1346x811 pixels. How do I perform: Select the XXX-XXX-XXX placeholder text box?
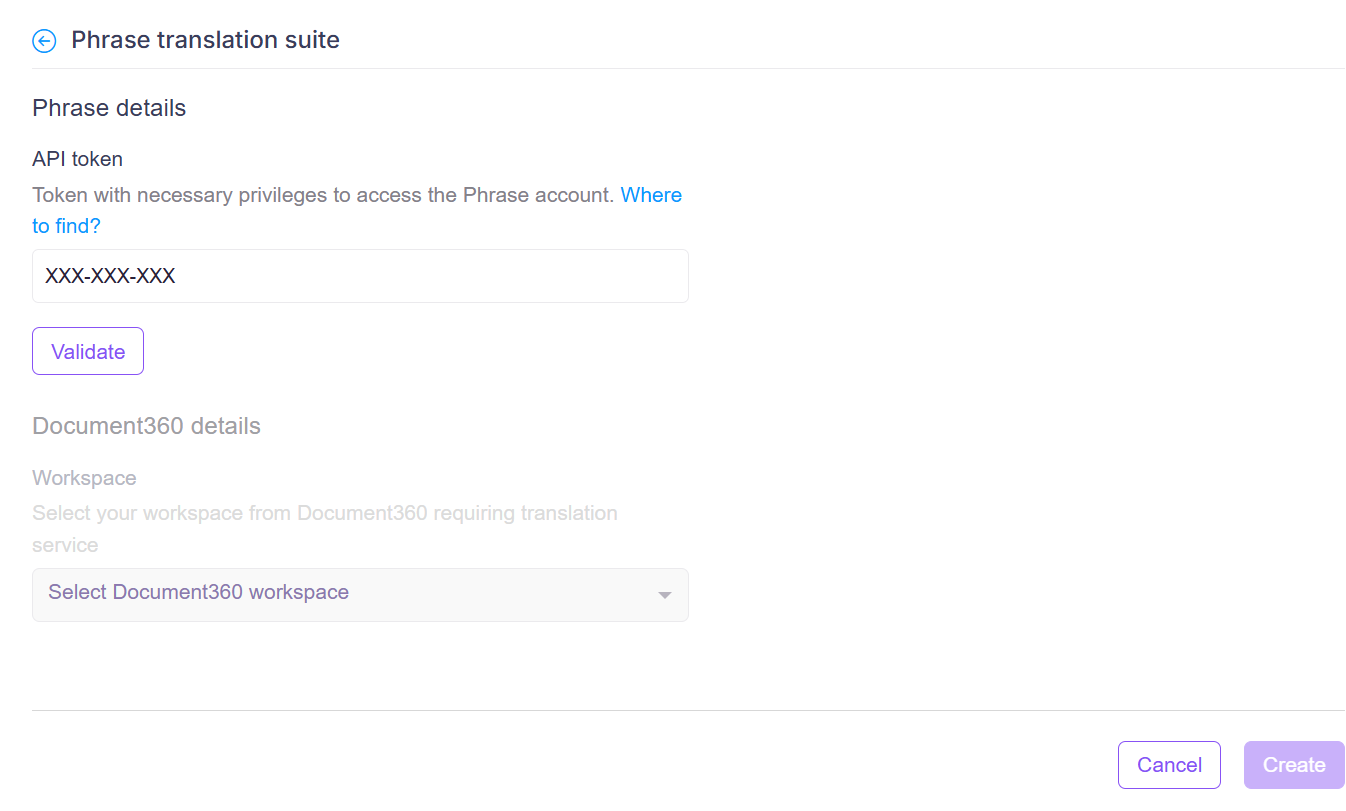(360, 276)
